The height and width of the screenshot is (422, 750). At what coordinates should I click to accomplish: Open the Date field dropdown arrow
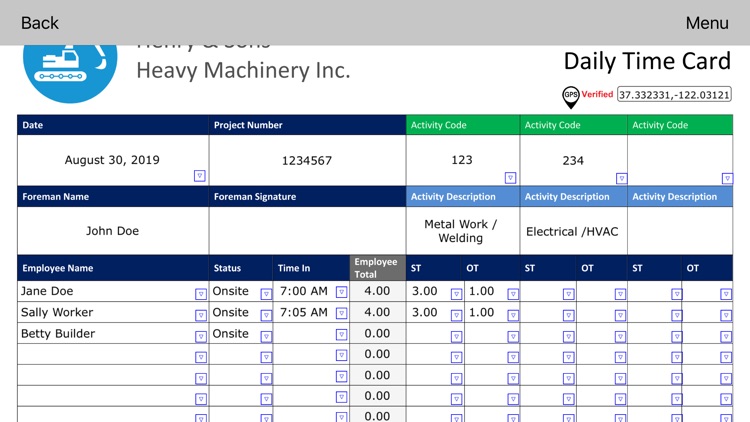tap(200, 176)
